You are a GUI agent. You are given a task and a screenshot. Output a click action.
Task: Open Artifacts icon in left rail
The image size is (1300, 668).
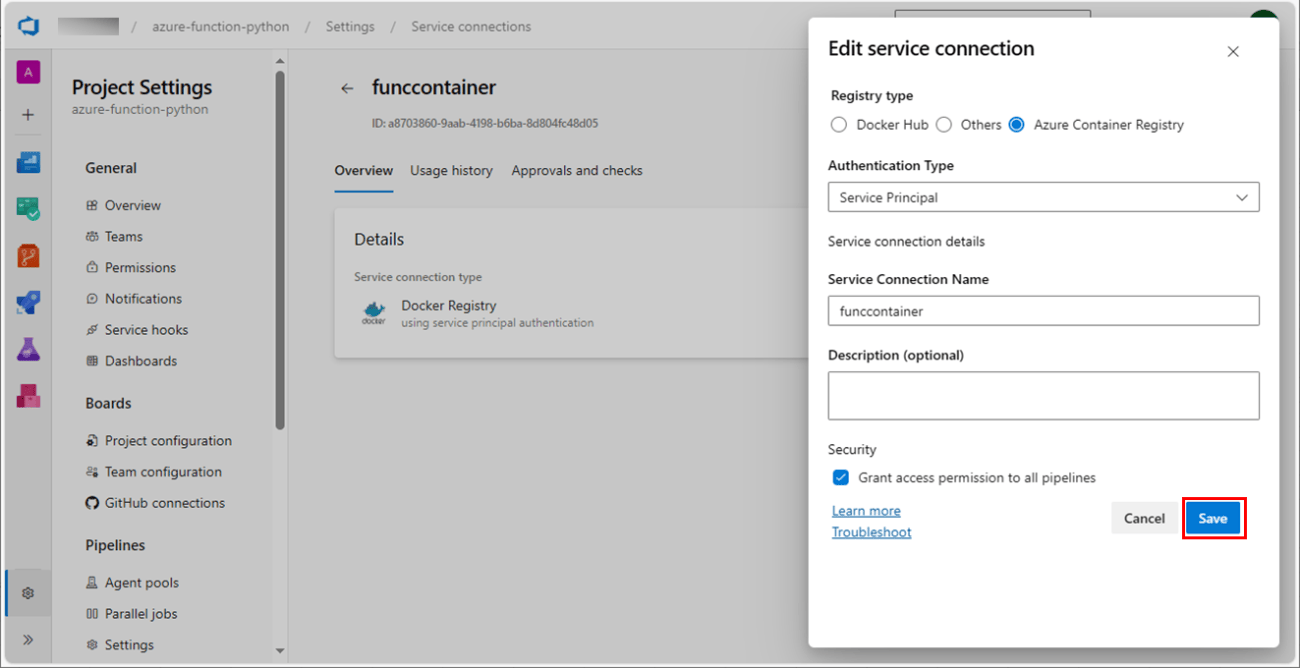(28, 396)
